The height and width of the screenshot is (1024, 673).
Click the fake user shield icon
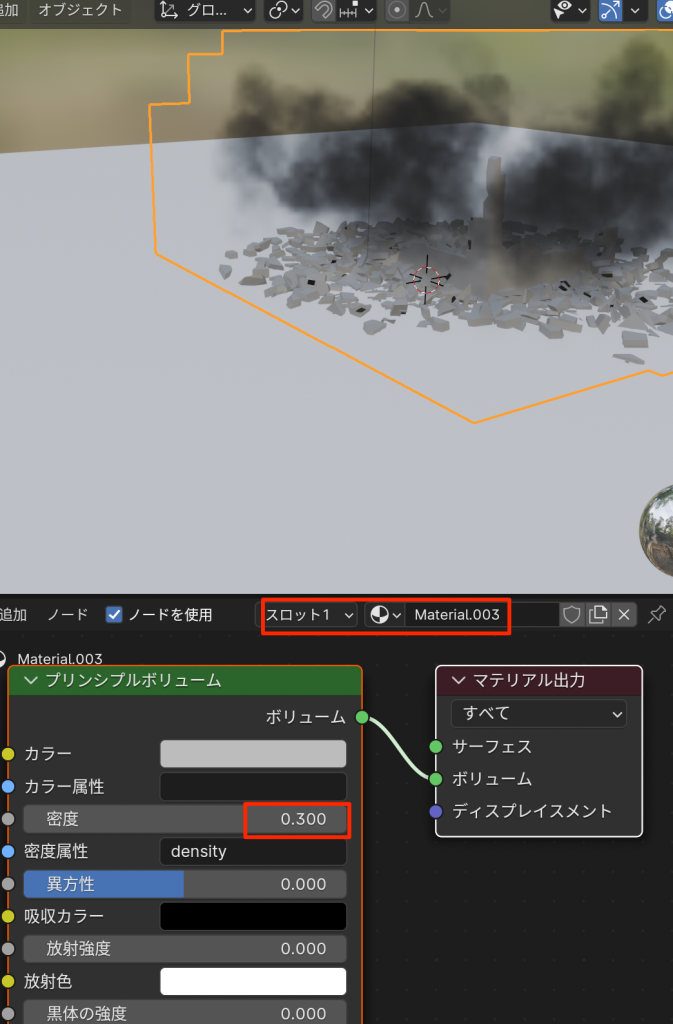click(572, 614)
